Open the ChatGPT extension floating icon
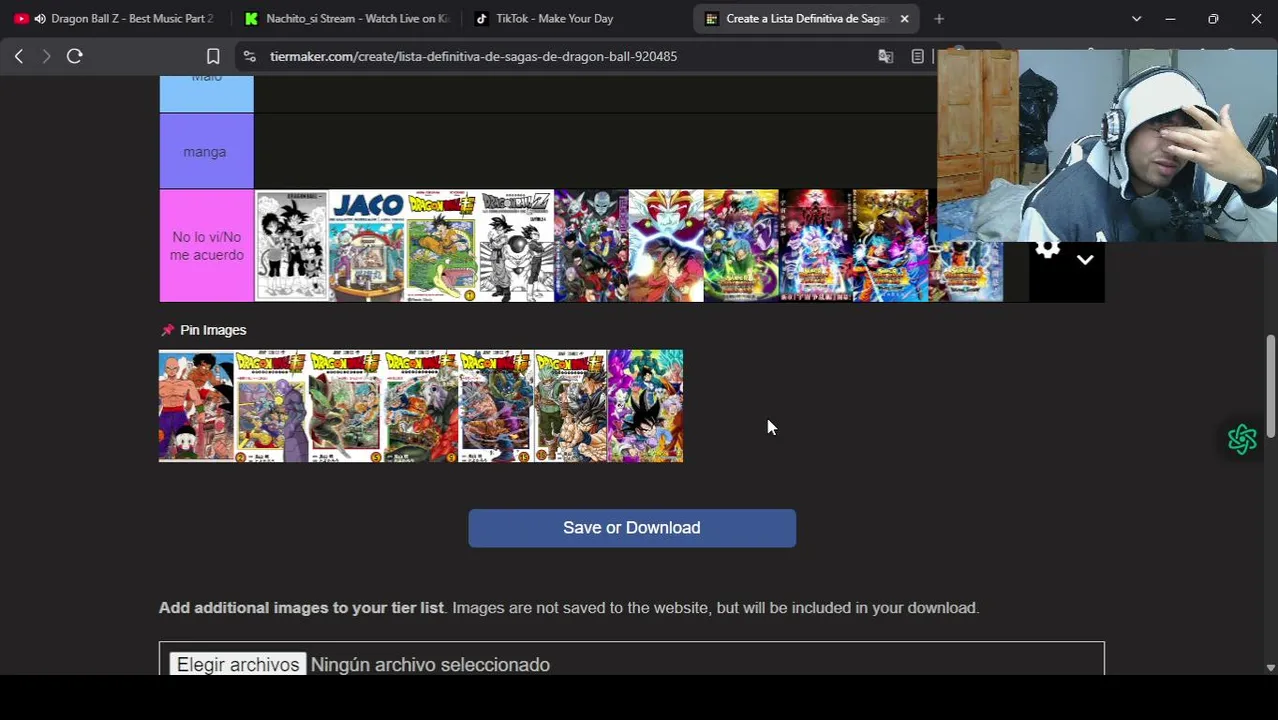This screenshot has height=720, width=1278. 1242,439
